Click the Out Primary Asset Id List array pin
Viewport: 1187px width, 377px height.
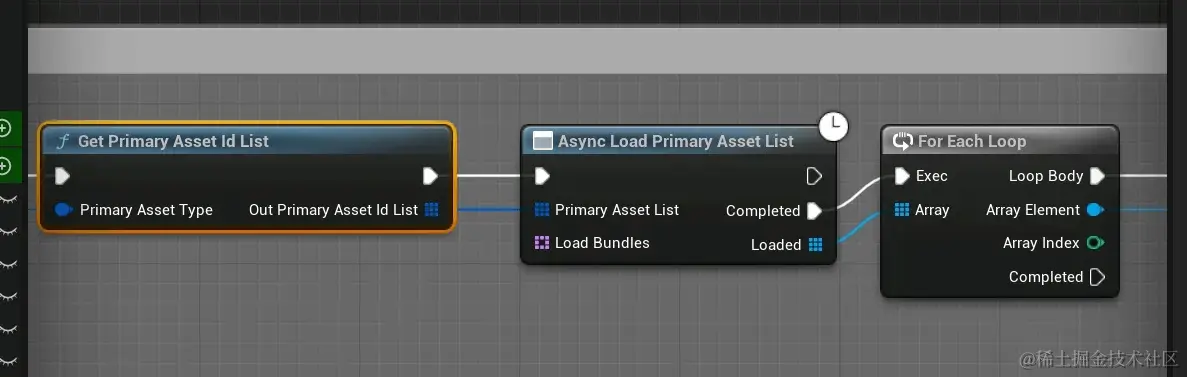431,210
